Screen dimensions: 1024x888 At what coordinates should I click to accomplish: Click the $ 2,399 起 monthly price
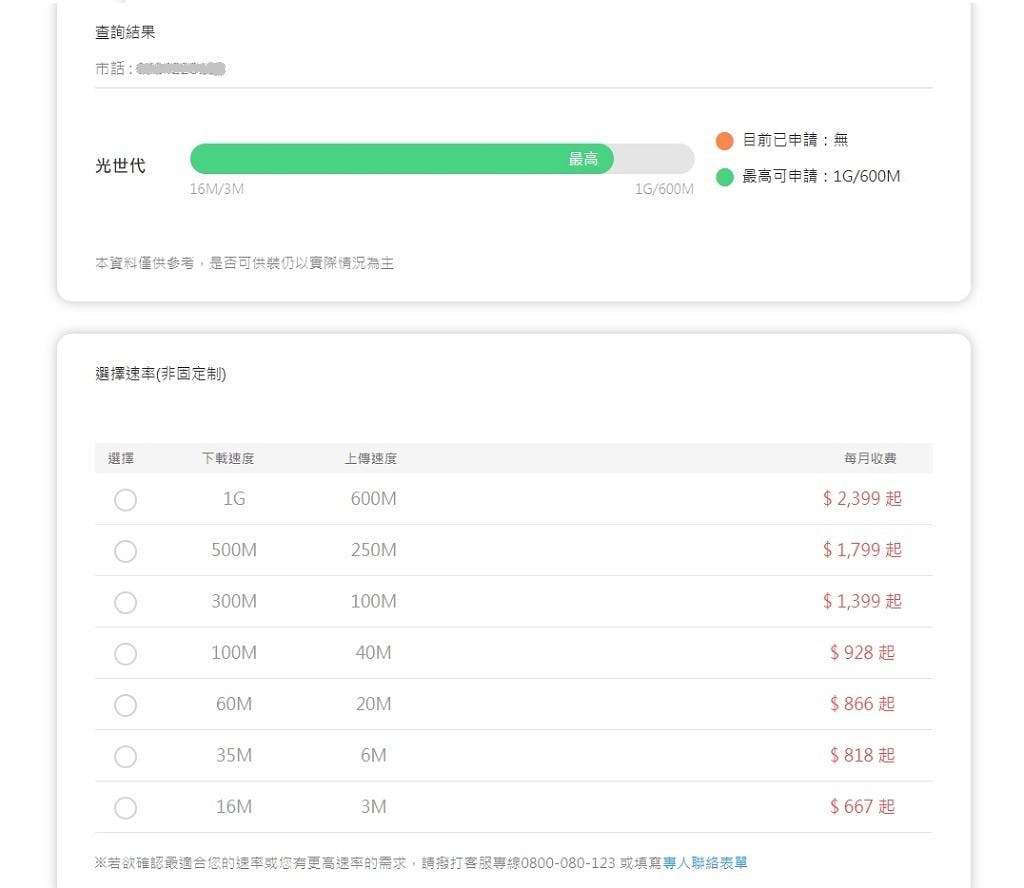click(862, 499)
